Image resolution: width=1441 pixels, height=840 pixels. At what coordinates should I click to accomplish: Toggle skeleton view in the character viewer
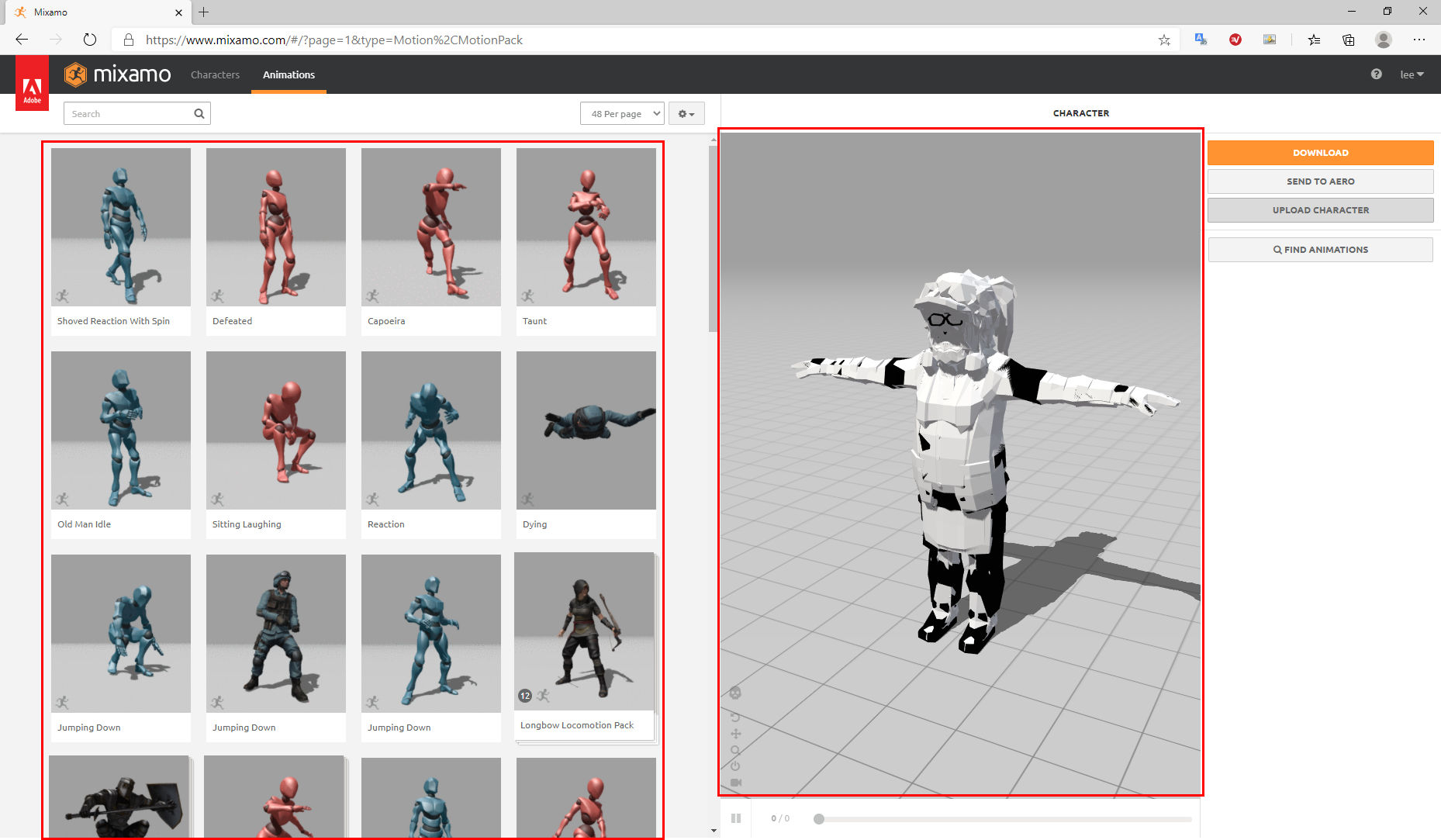tap(735, 693)
